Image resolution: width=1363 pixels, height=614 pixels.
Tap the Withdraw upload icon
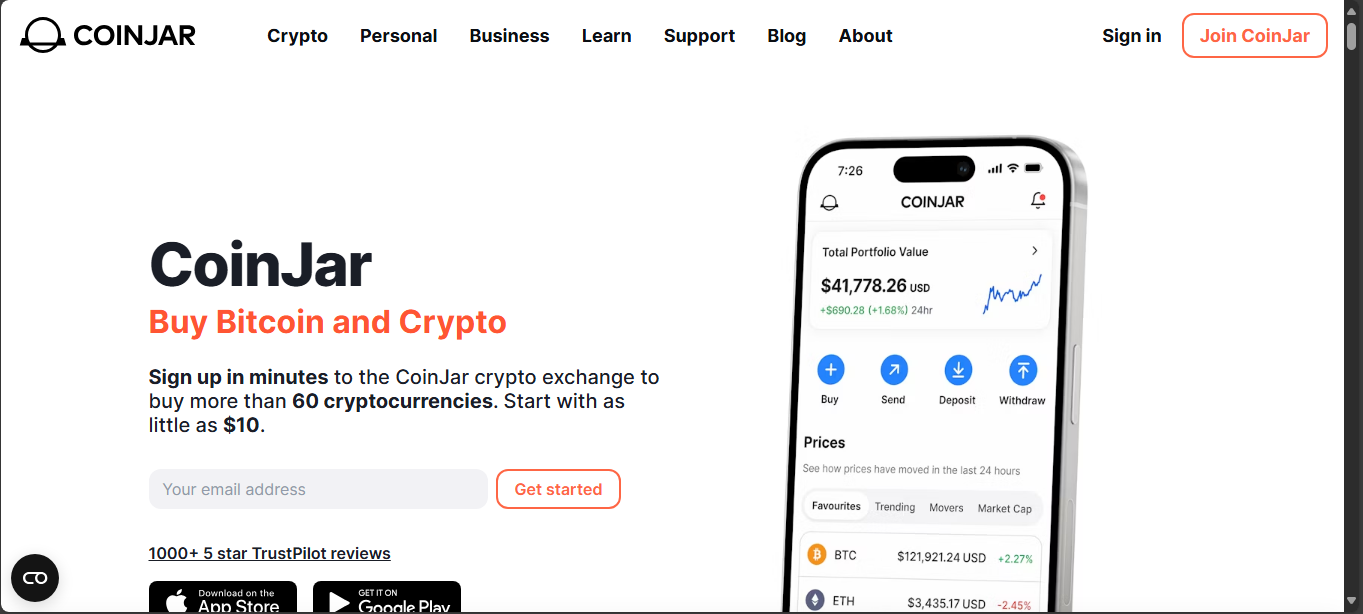[x=1022, y=371]
